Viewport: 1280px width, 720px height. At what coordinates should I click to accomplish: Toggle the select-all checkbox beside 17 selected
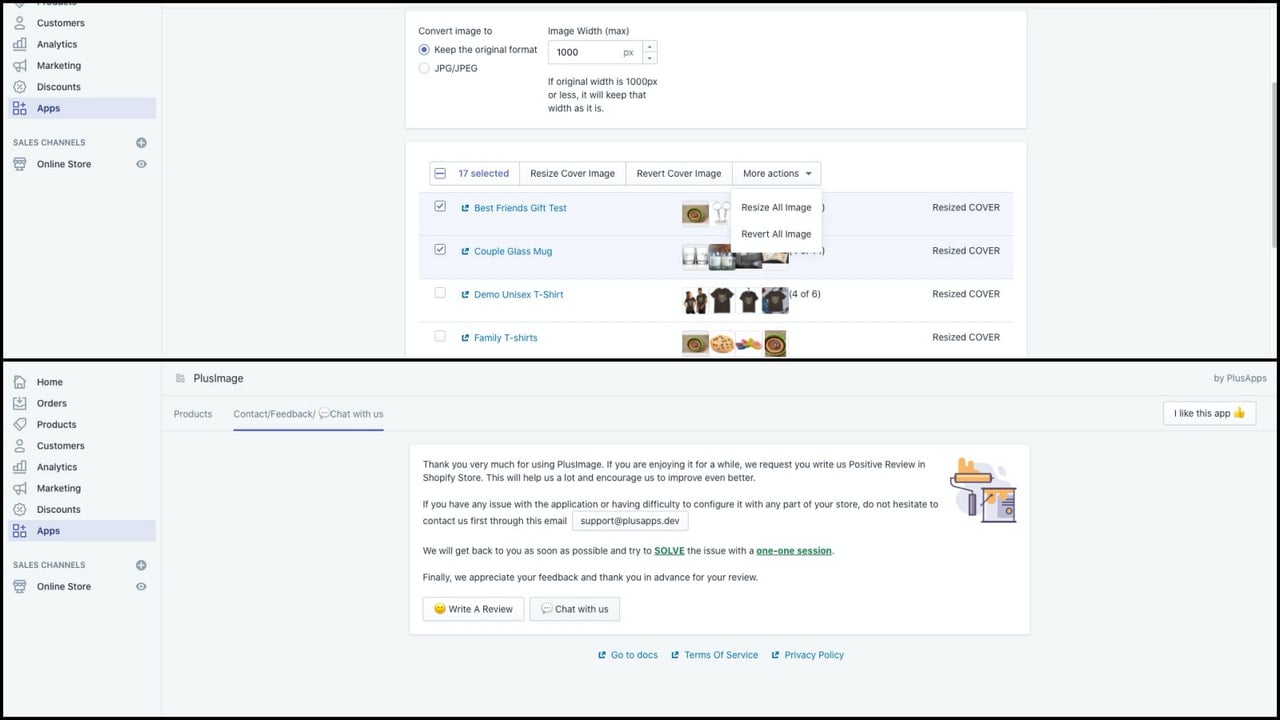pos(439,173)
